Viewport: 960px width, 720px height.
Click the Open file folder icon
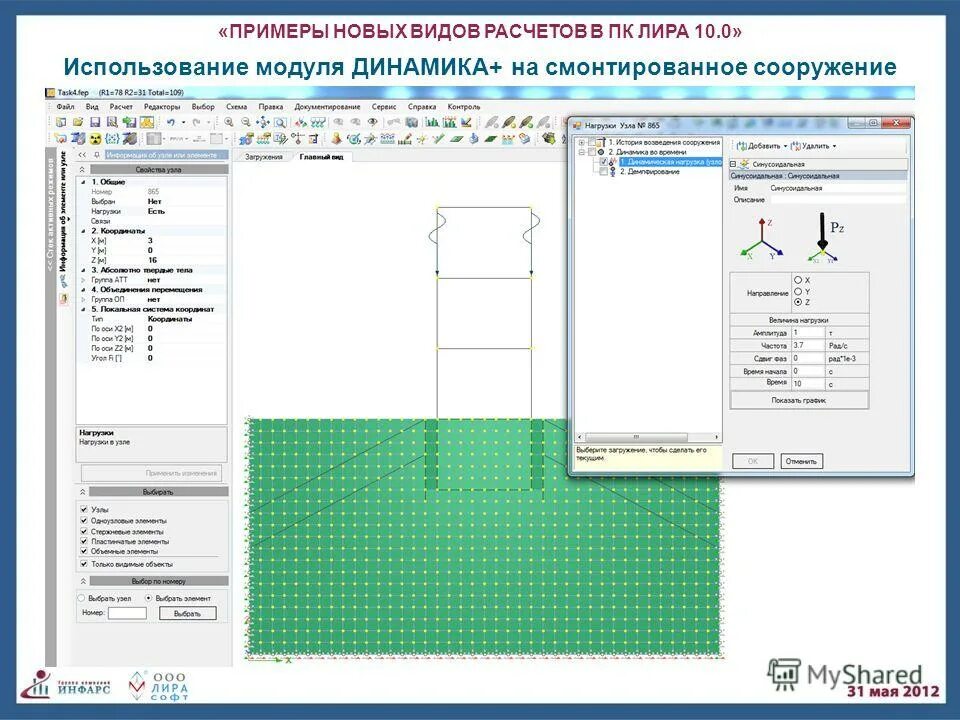pos(78,122)
